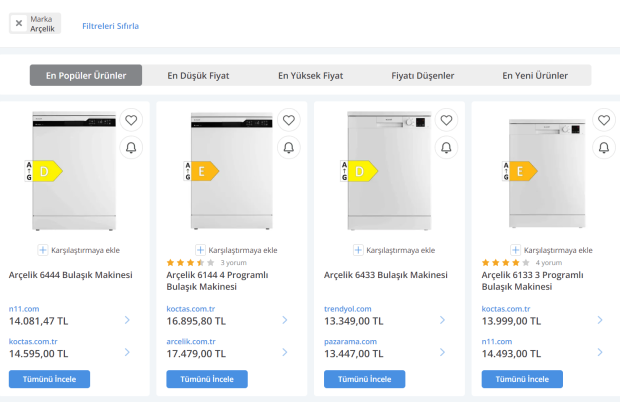Open Arçelik 6133 dishwasher product image

pos(547,173)
